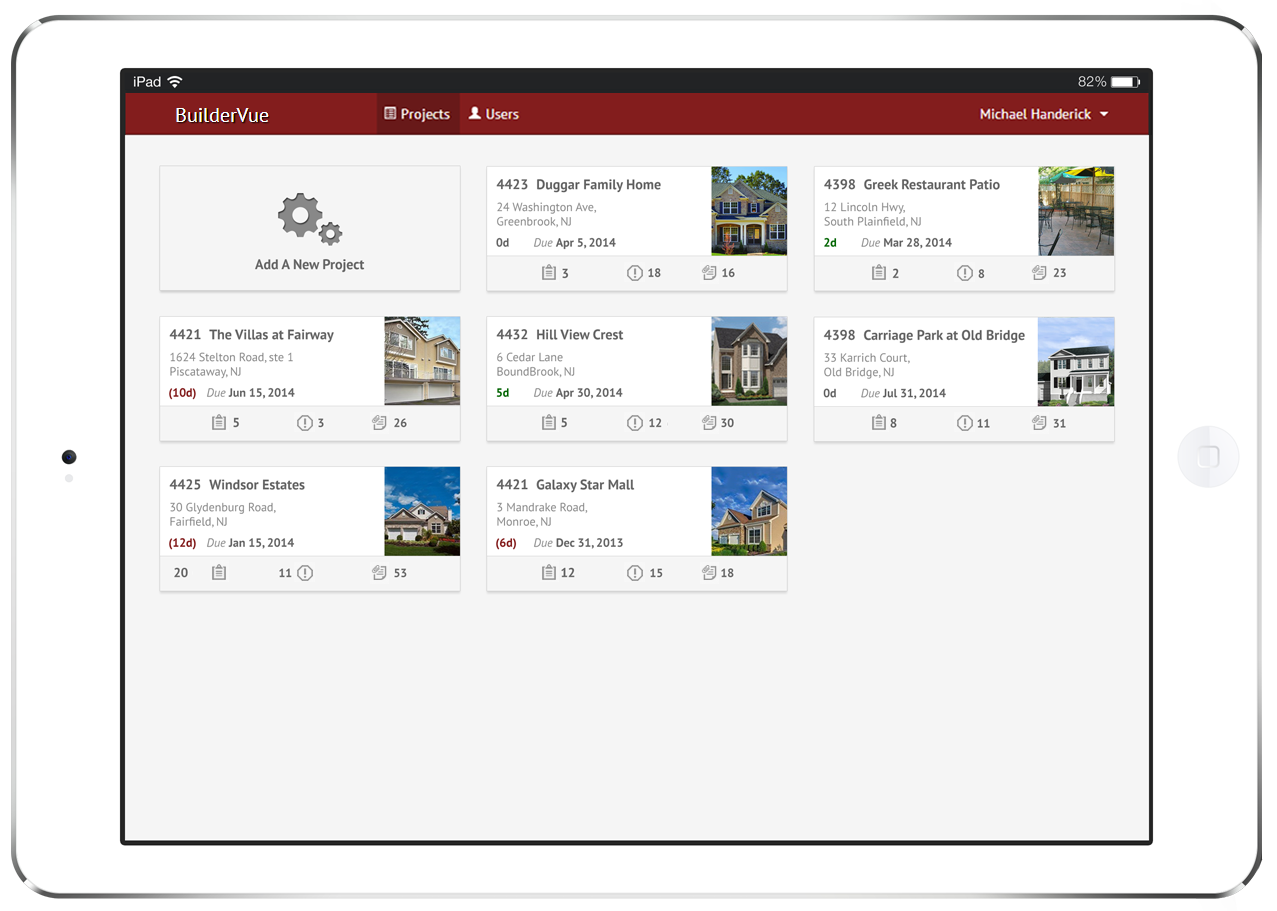This screenshot has height=911, width=1277.
Task: Click due date Jul 31, 2014
Action: pyautogui.click(x=914, y=392)
